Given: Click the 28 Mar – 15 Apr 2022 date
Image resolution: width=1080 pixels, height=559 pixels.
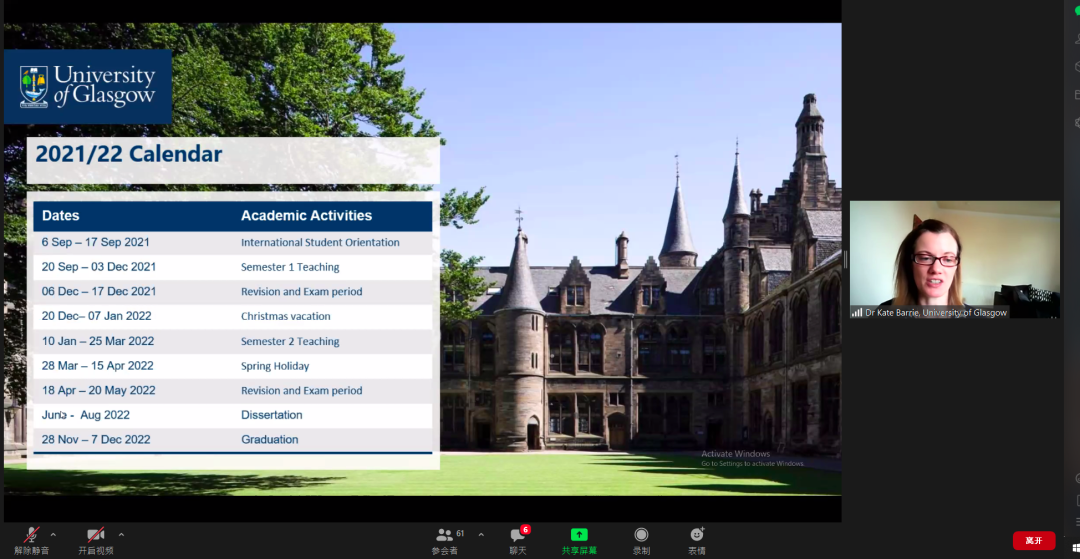Looking at the screenshot, I should [x=98, y=366].
